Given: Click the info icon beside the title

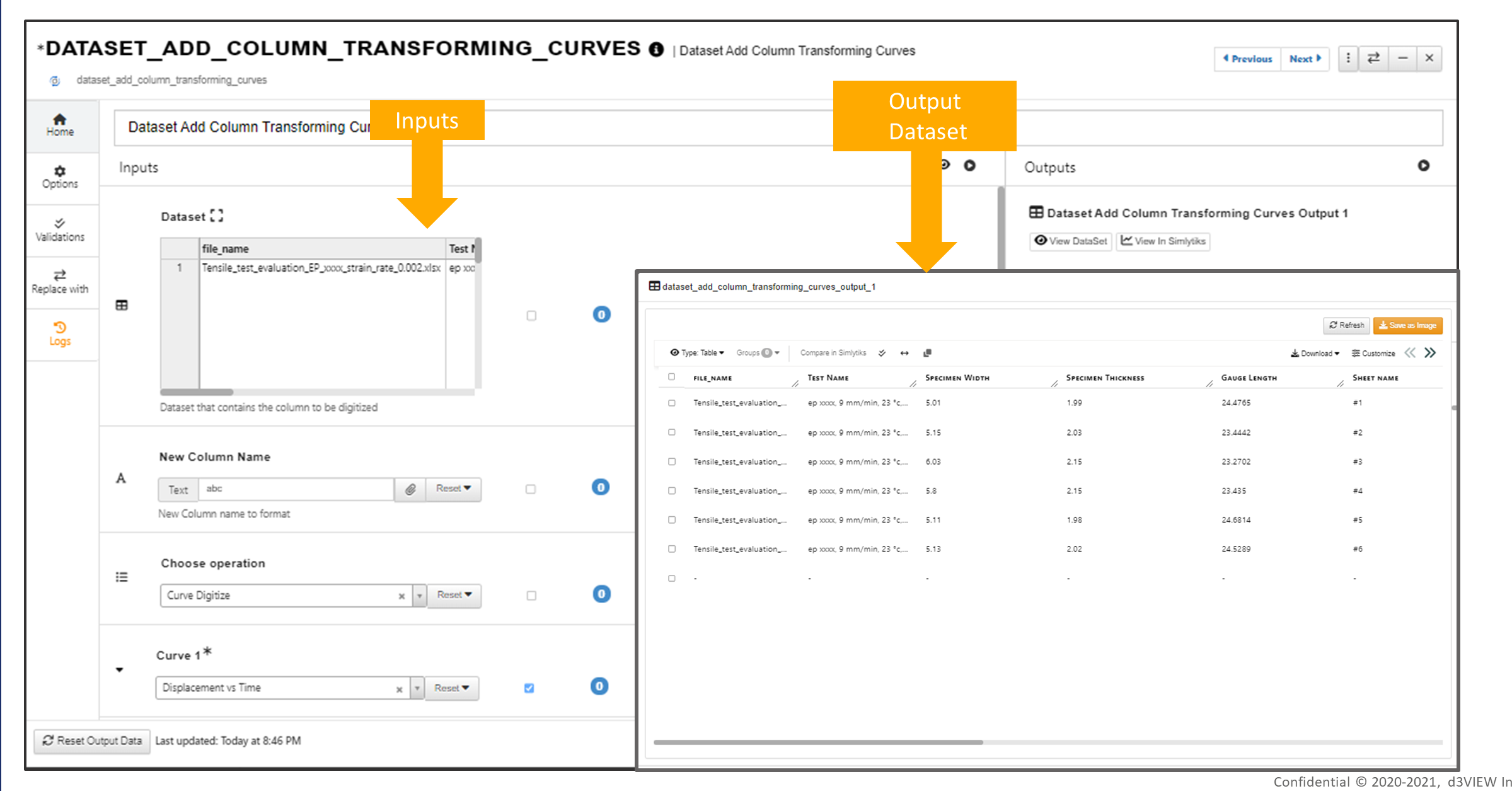Looking at the screenshot, I should (x=656, y=50).
